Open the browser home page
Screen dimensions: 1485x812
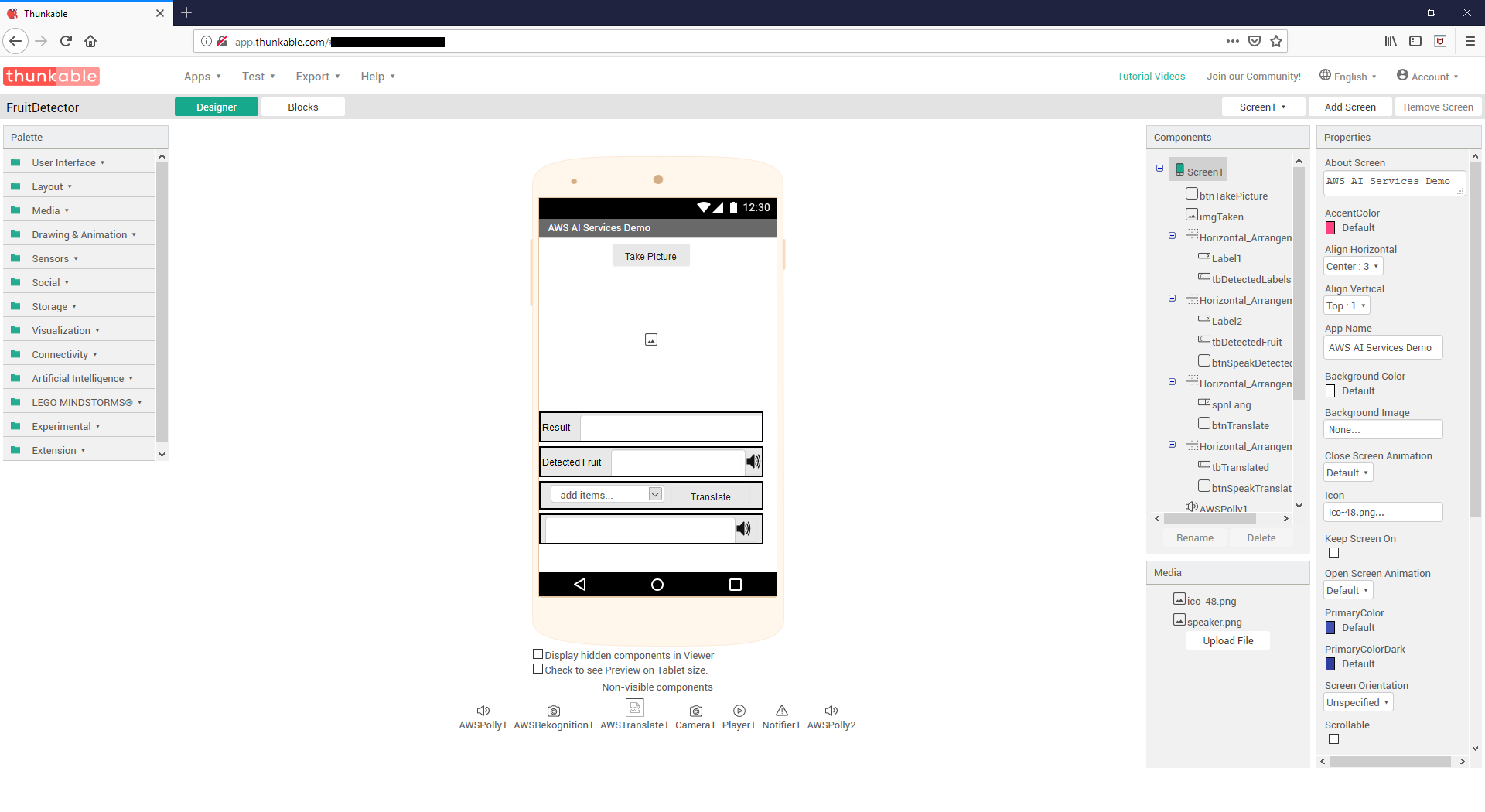click(90, 41)
